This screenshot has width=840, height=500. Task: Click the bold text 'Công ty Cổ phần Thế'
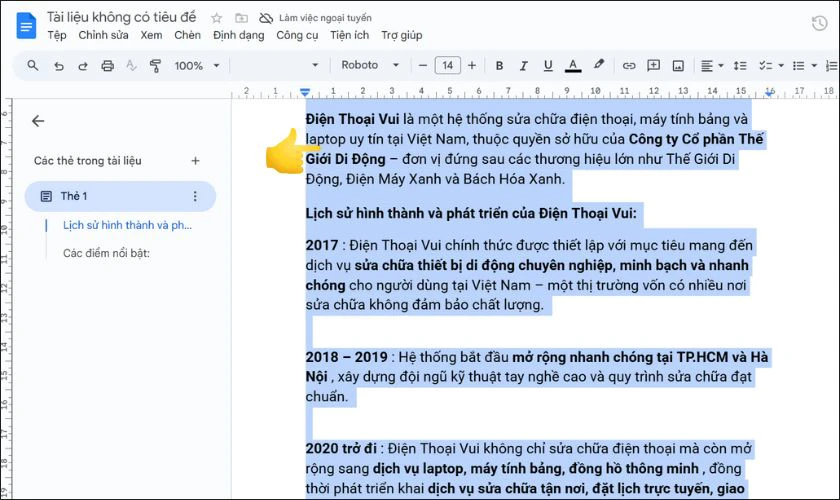pos(696,139)
